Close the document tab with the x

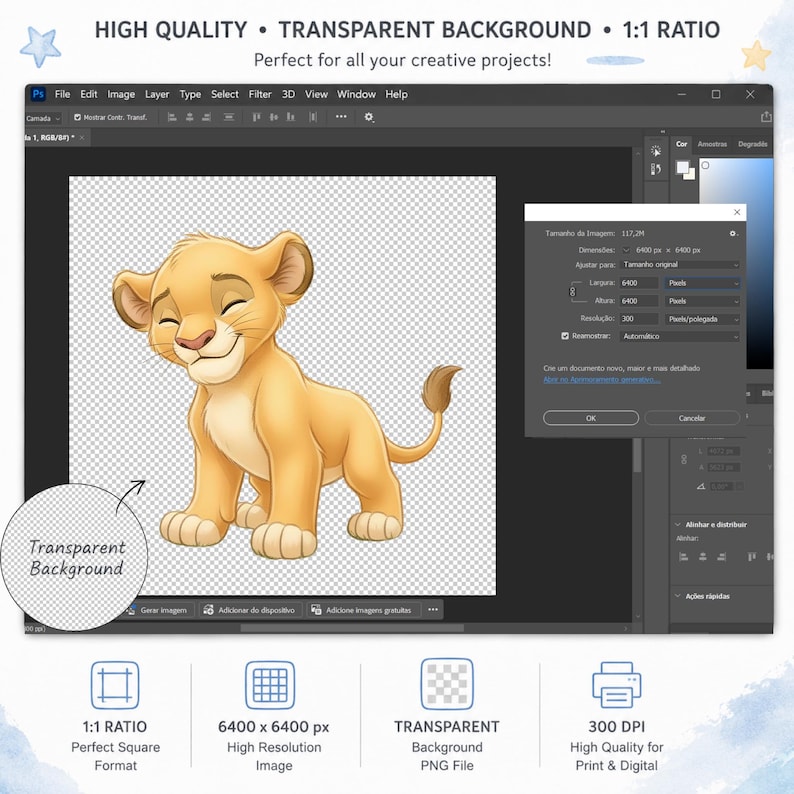82,137
